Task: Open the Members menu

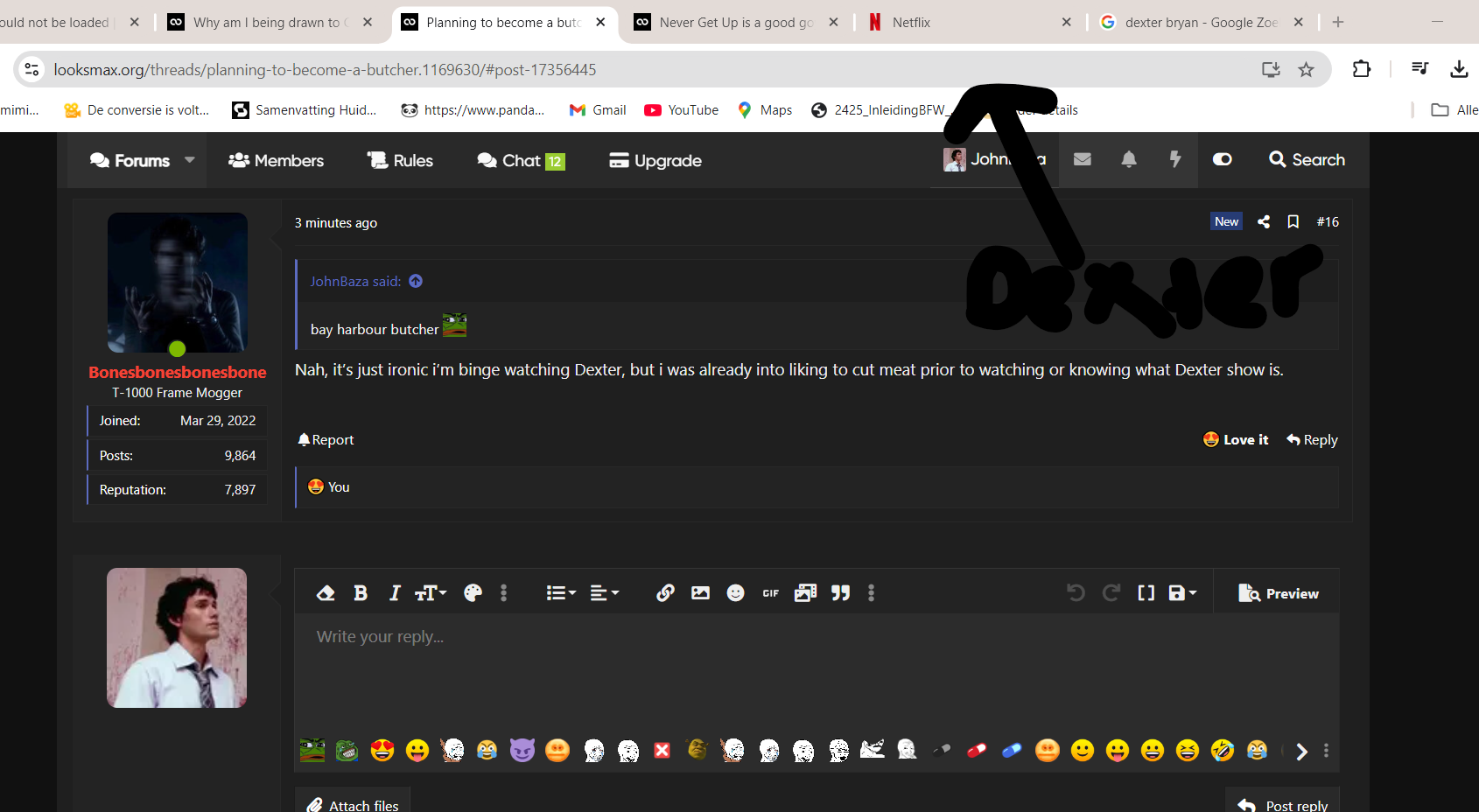Action: point(277,160)
